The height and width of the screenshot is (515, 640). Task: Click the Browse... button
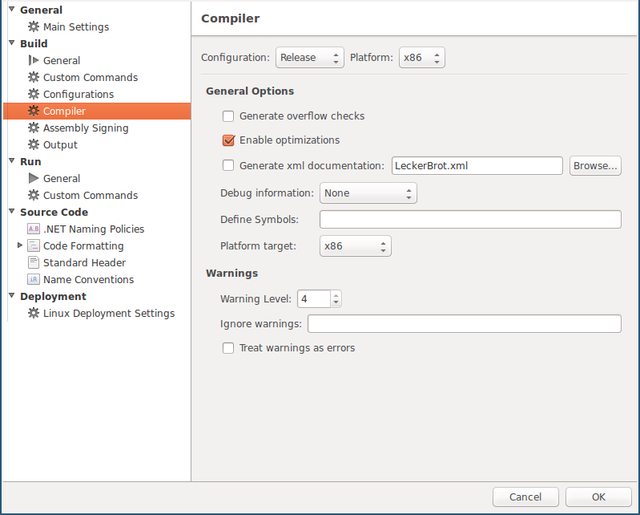point(595,166)
